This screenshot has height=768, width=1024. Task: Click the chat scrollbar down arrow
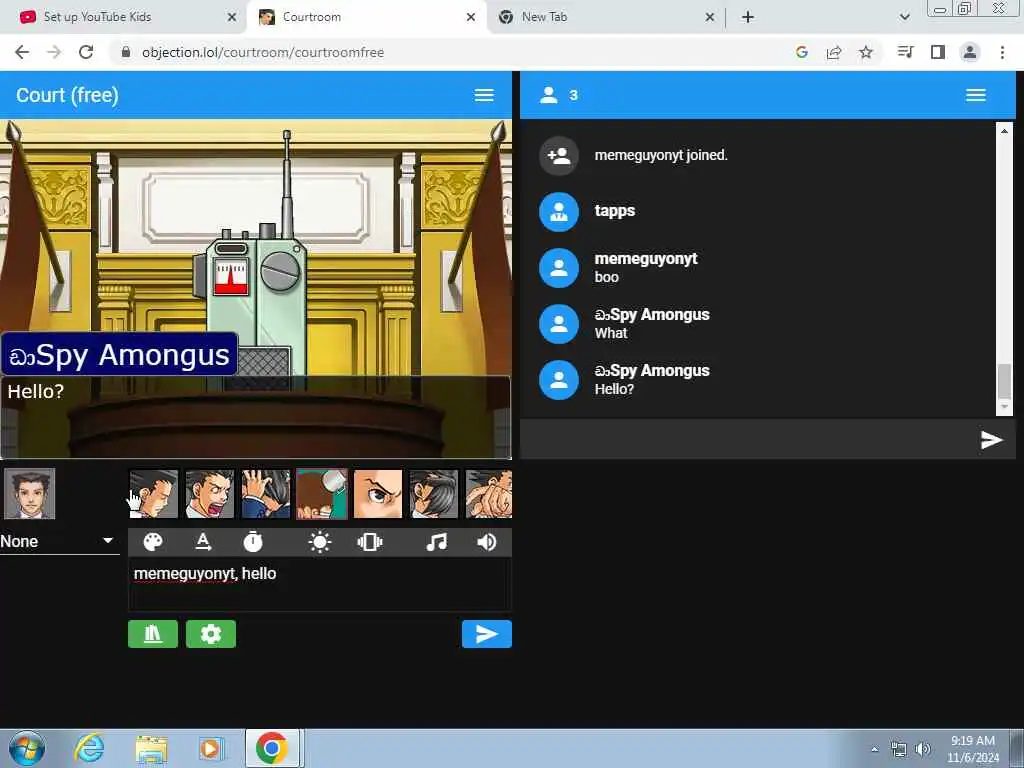[1004, 407]
